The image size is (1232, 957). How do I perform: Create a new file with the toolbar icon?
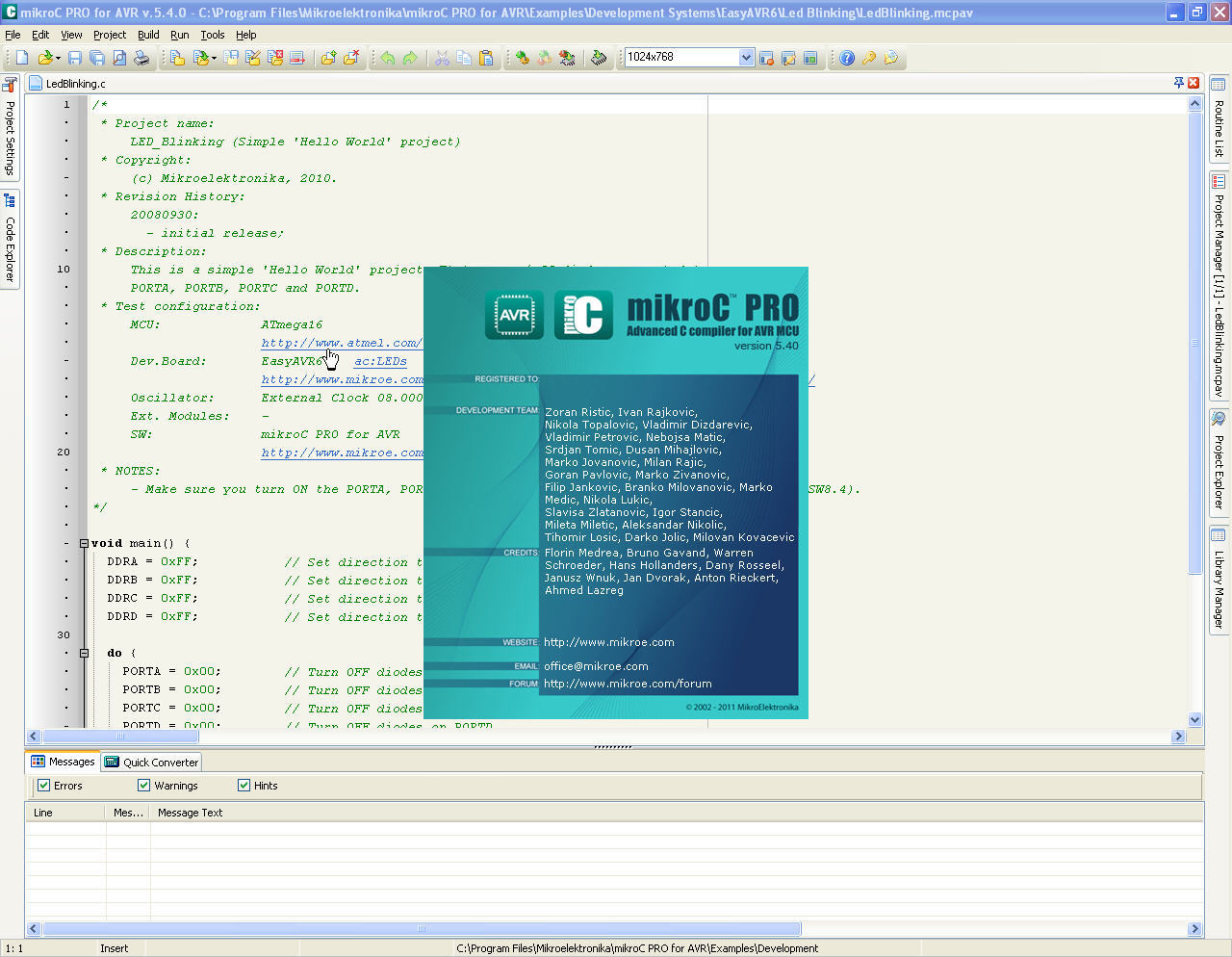point(22,58)
